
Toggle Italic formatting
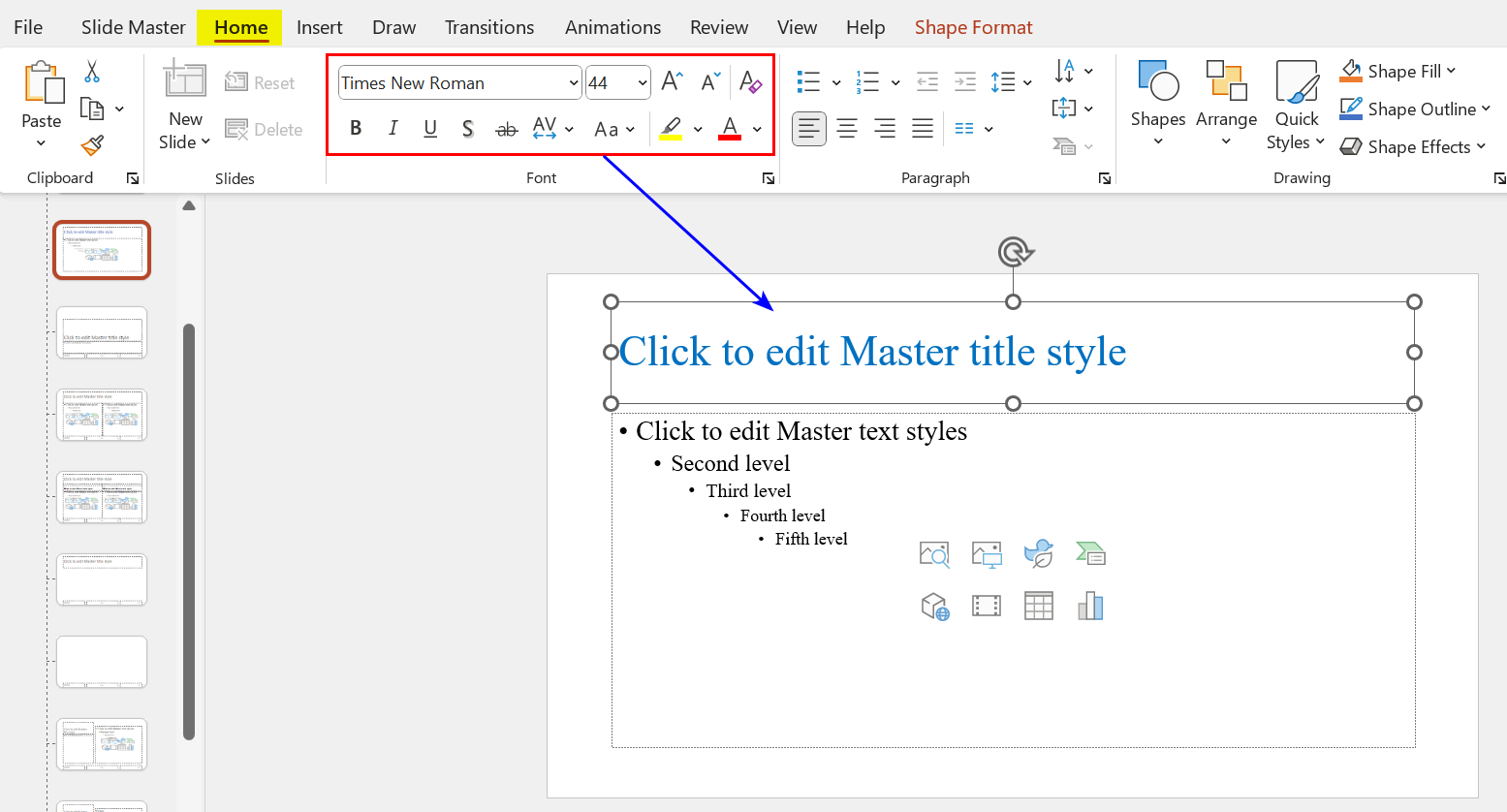(x=392, y=129)
